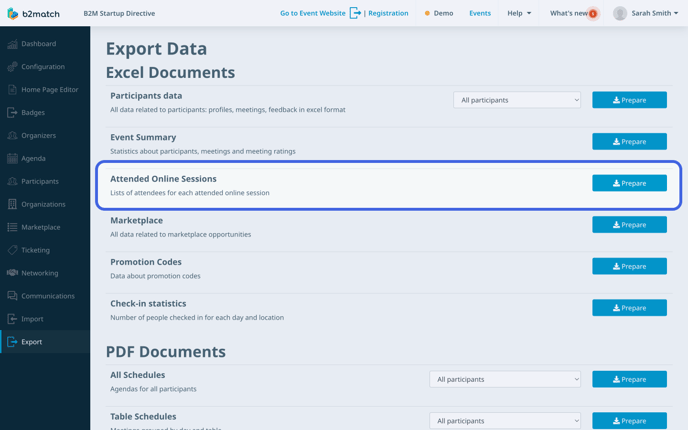Click the Sarah Smith avatar icon
Screen dimensions: 688x430
[620, 13]
